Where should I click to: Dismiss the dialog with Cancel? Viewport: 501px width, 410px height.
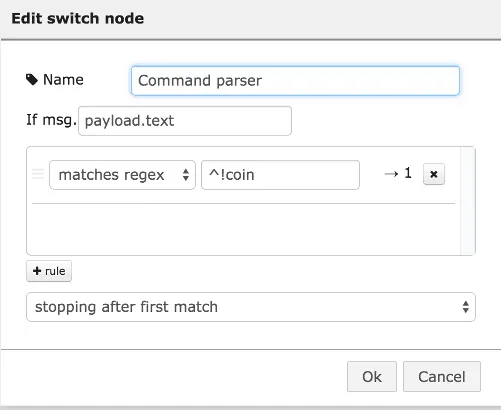pyautogui.click(x=442, y=377)
